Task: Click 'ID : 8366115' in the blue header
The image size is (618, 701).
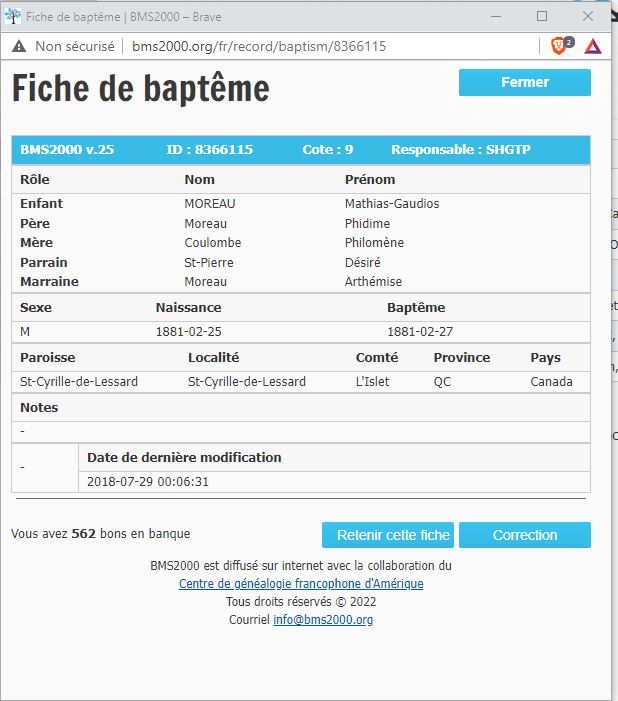Action: coord(210,150)
